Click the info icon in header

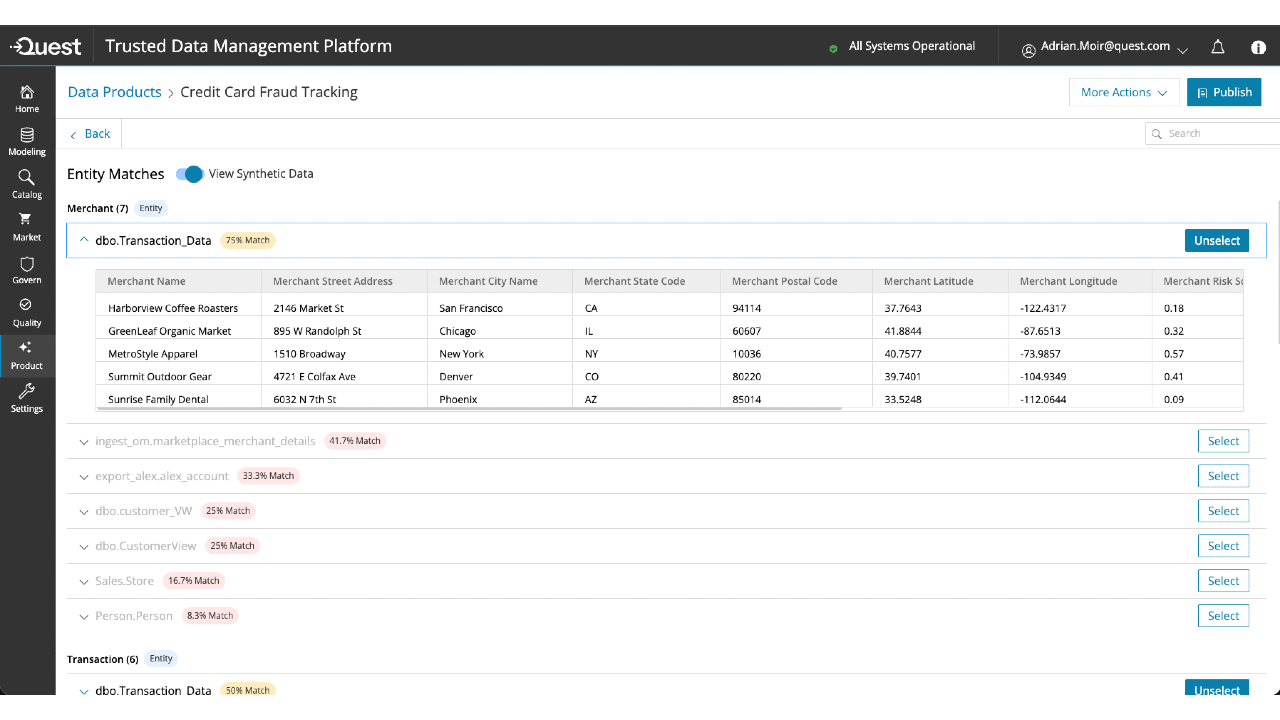click(x=1259, y=47)
